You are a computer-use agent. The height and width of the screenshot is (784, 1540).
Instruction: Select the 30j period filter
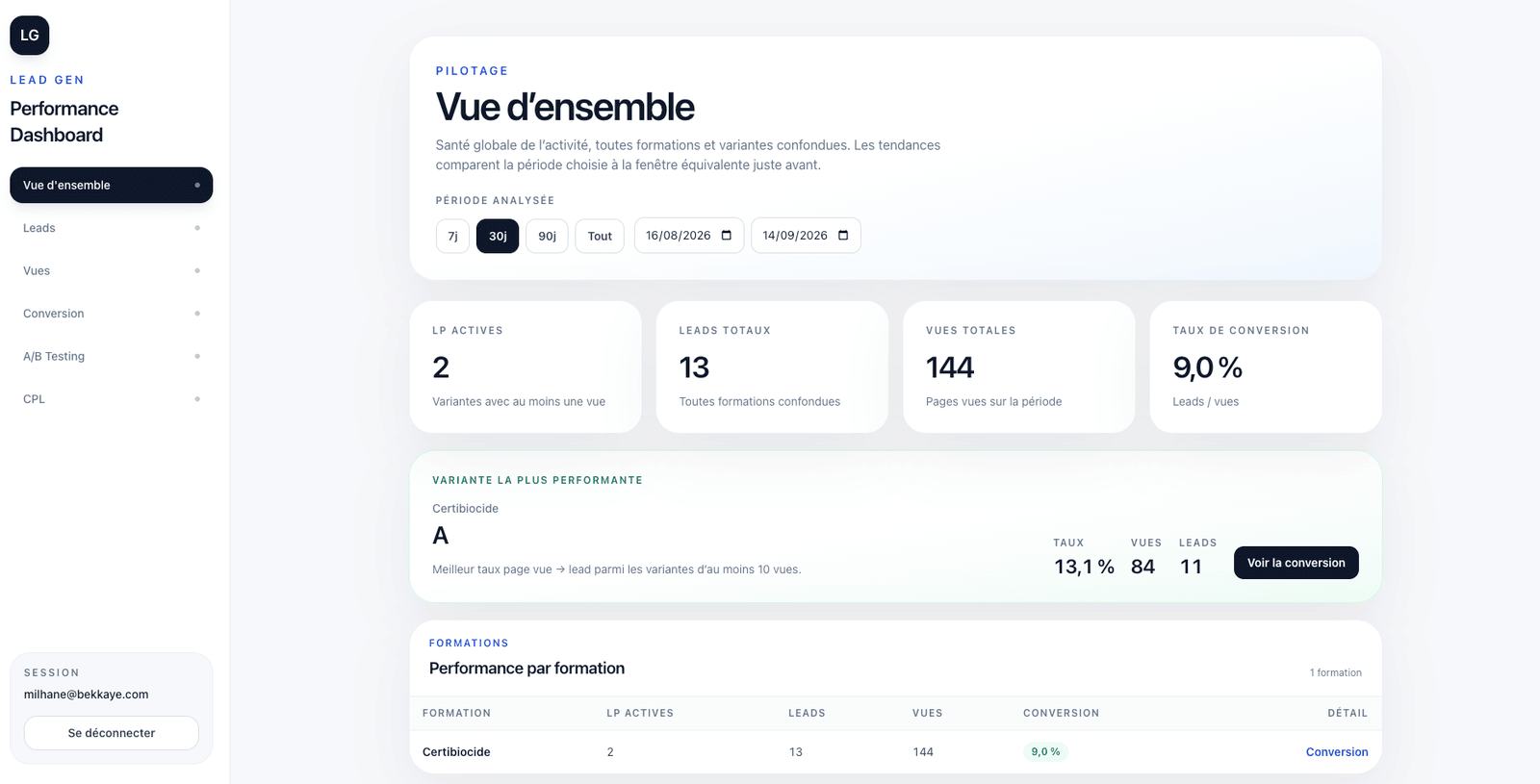(498, 236)
